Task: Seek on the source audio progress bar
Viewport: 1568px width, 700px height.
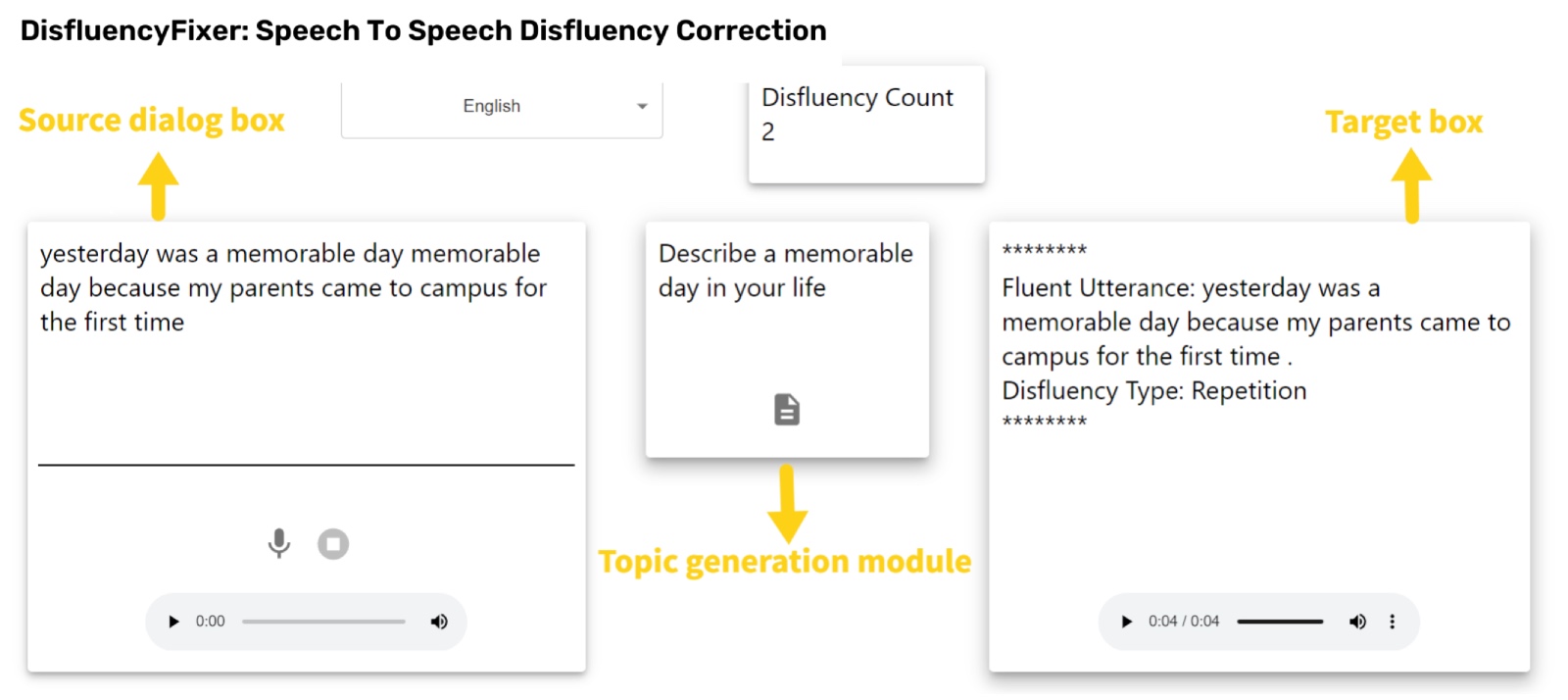Action: 323,622
